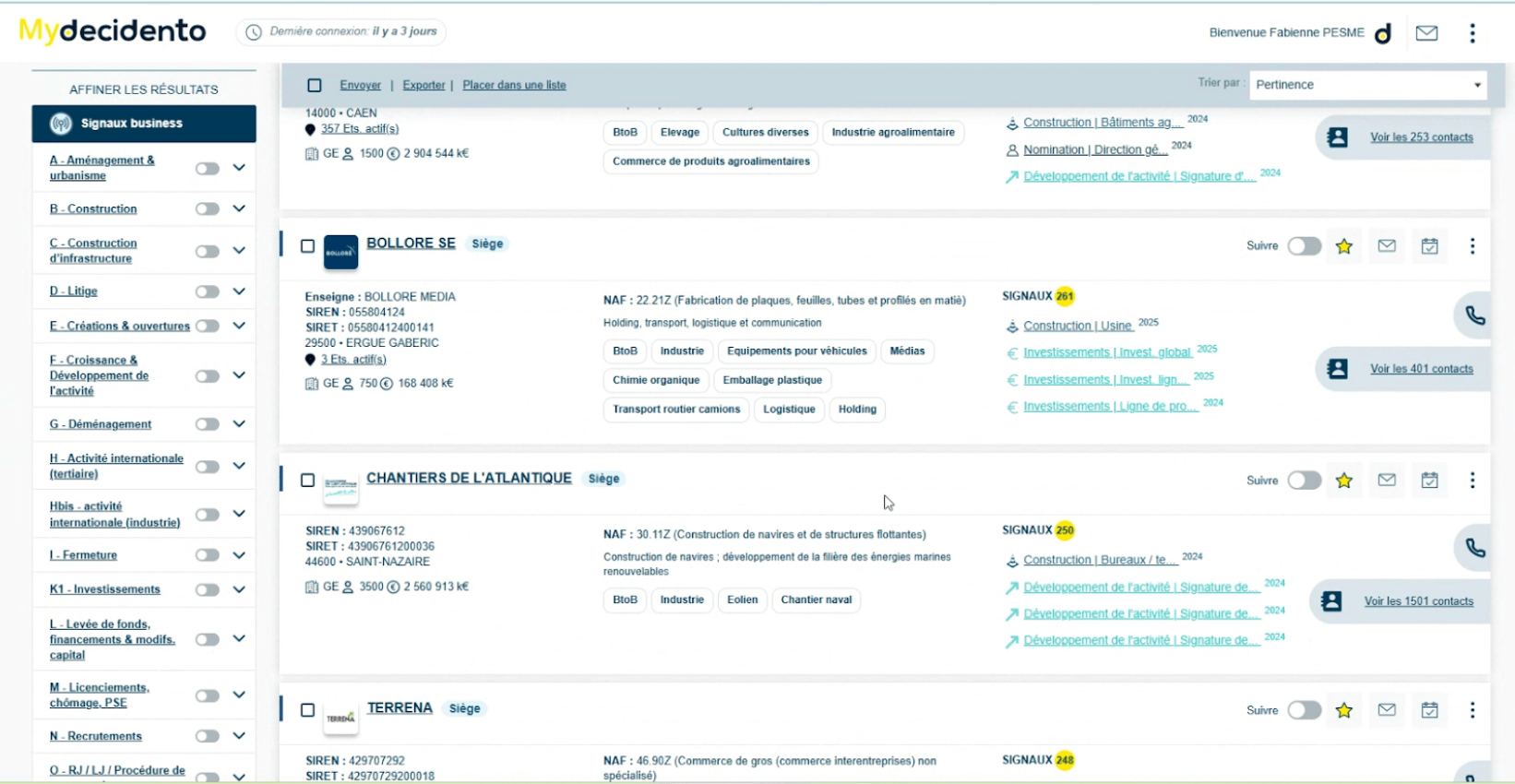Open Voir les 1501 contacts

[1418, 601]
